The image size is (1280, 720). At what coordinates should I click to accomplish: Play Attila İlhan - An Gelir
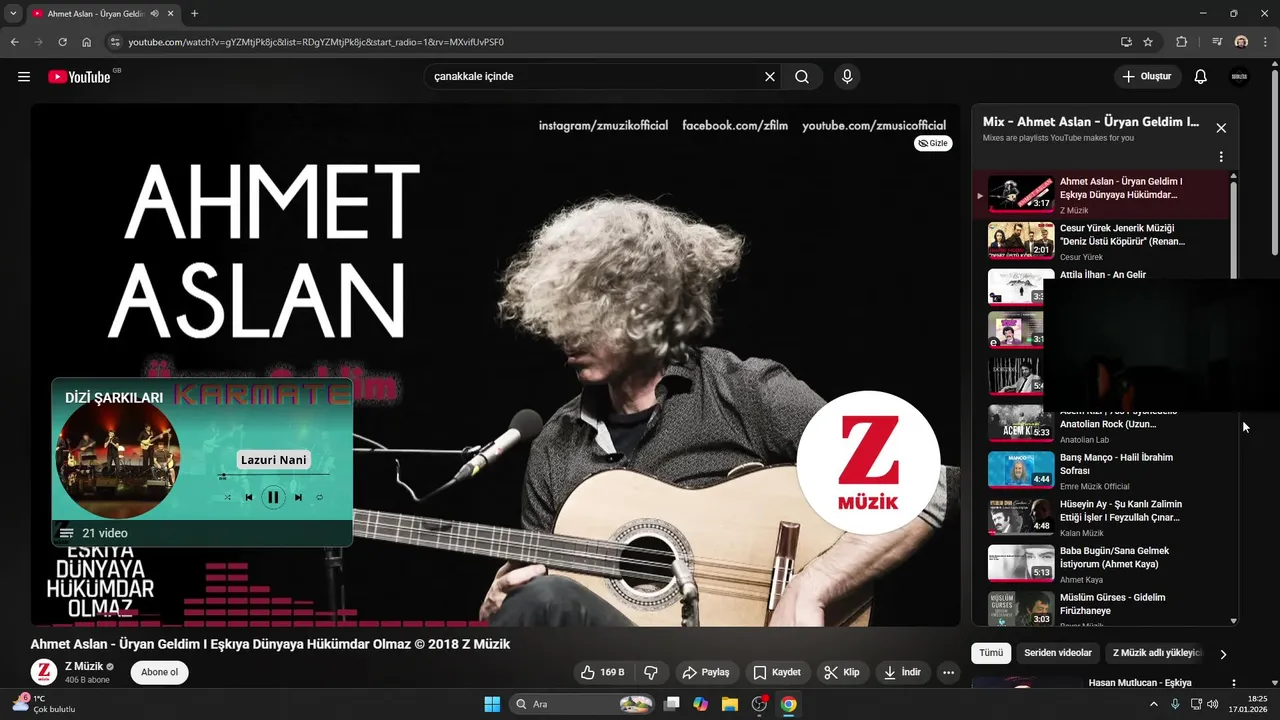1103,275
